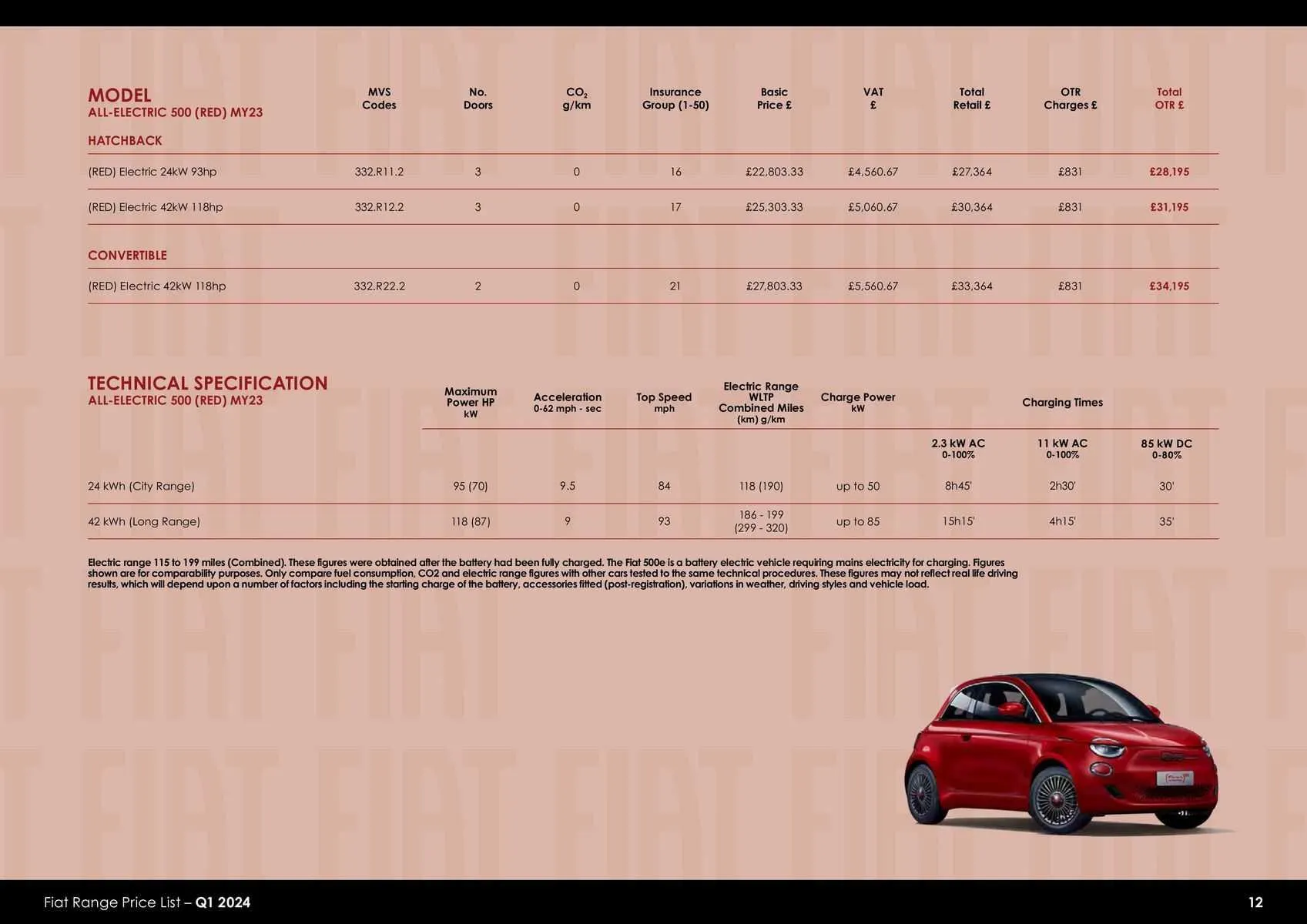This screenshot has width=1307, height=924.
Task: Select the TECHNICAL SPECIFICATION heading
Action: tap(208, 383)
